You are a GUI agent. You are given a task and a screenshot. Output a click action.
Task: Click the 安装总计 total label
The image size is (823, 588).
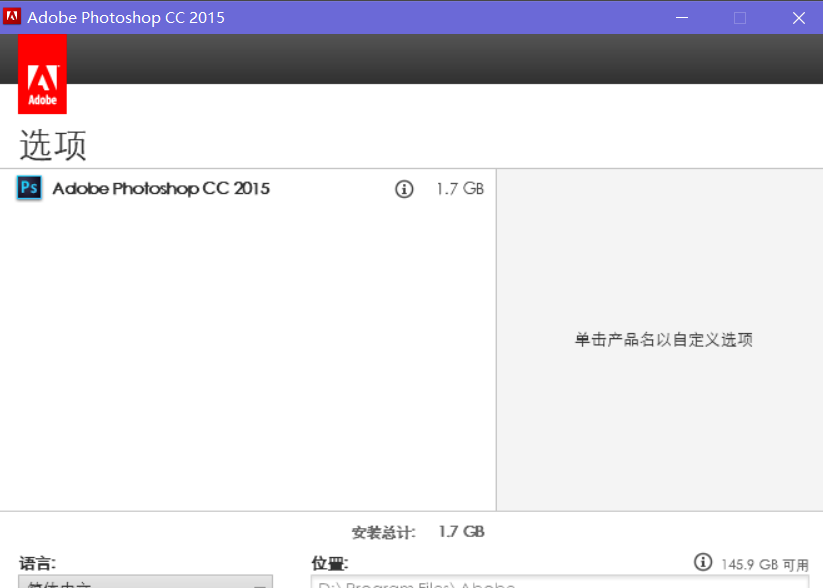coord(384,532)
